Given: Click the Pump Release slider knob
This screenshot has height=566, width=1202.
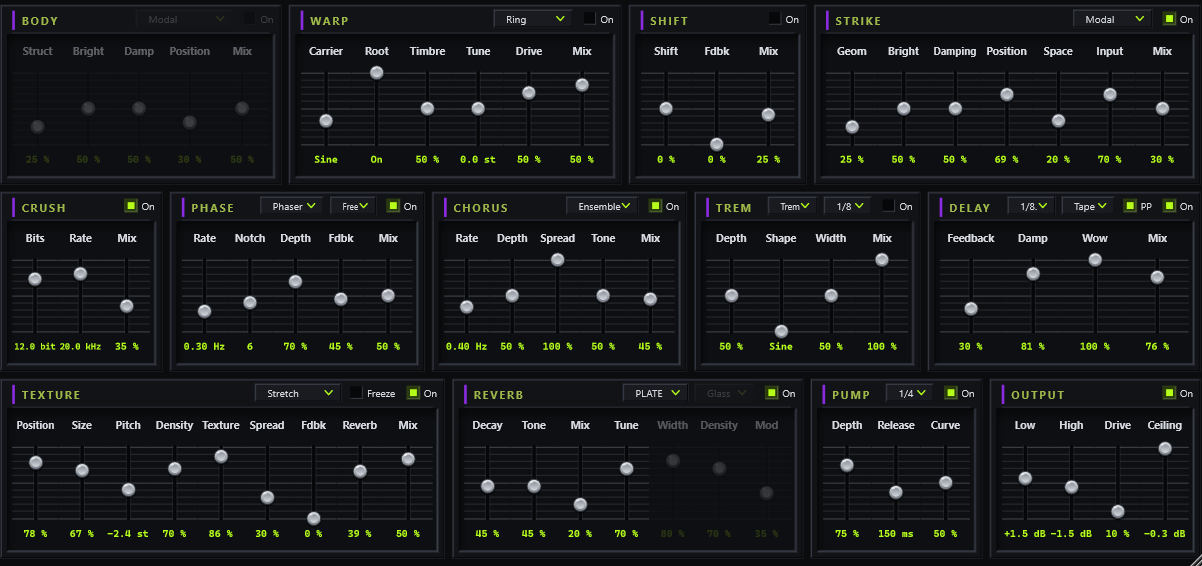Looking at the screenshot, I should [896, 492].
